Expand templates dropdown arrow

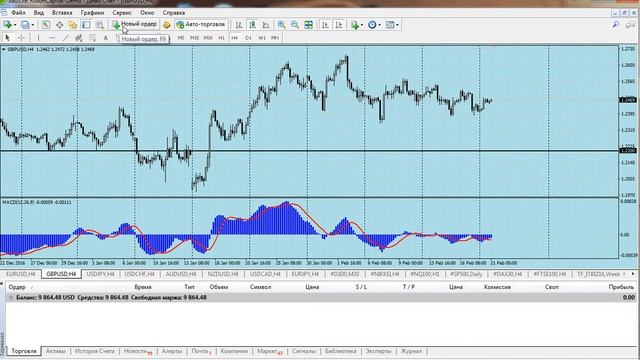pos(397,25)
